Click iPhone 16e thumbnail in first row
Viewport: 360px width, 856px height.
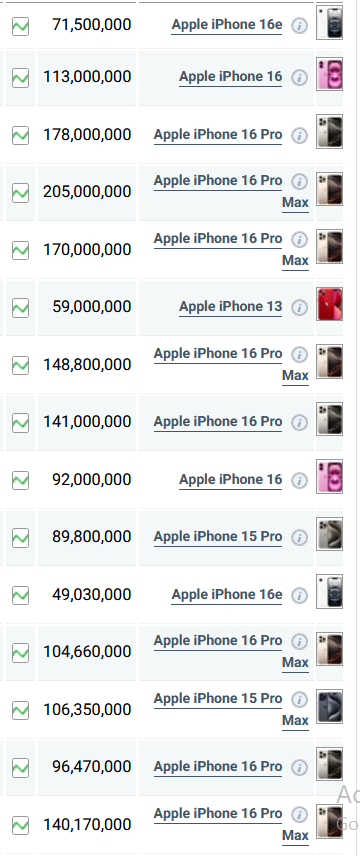(329, 22)
